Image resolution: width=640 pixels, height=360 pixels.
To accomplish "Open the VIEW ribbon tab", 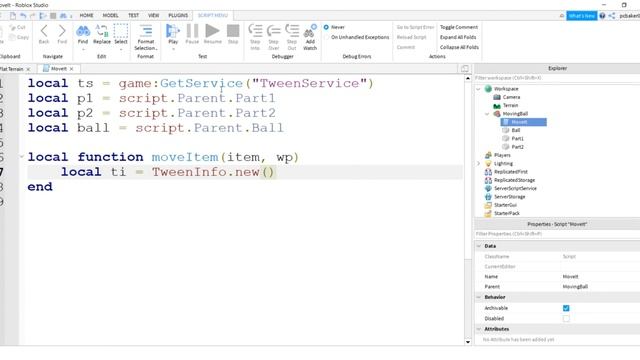I will click(x=153, y=16).
